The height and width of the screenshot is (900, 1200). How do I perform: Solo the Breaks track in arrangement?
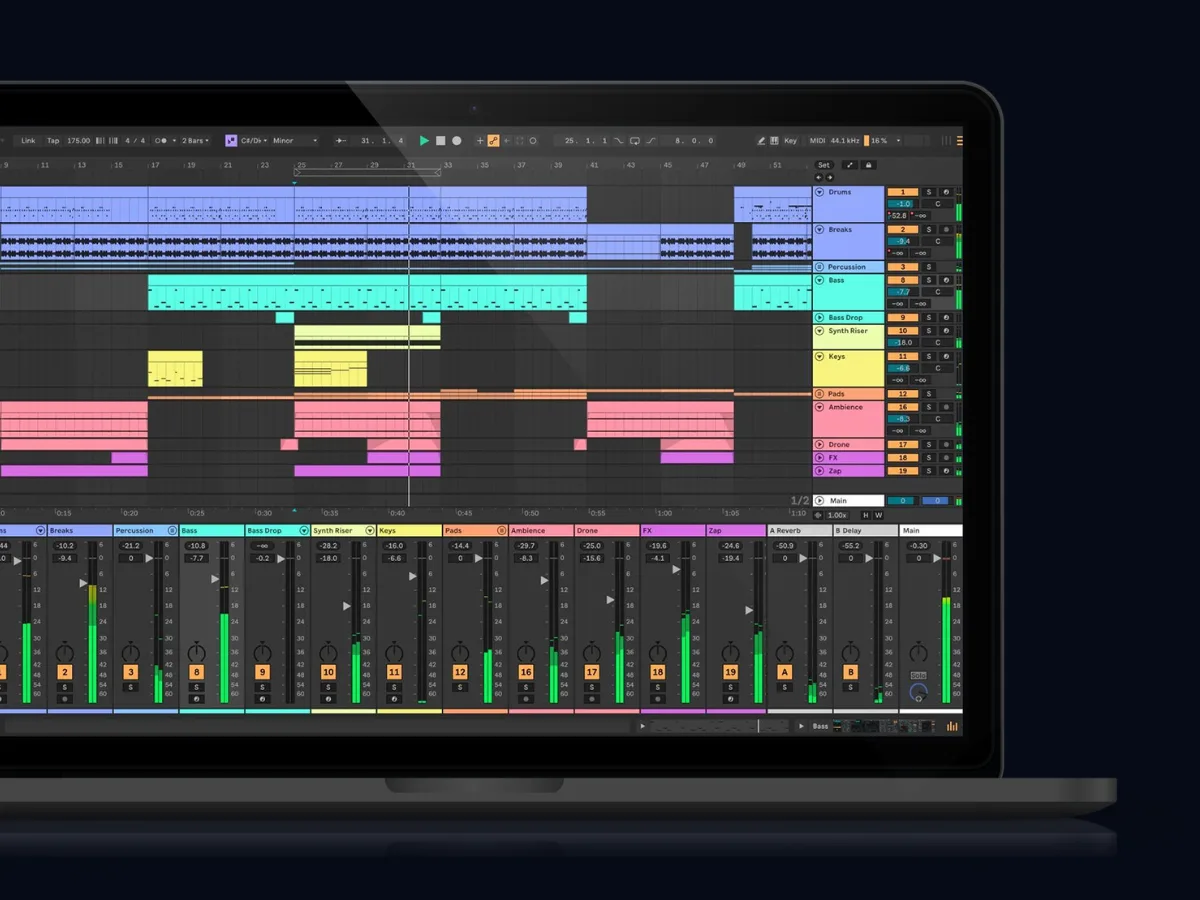pos(928,230)
